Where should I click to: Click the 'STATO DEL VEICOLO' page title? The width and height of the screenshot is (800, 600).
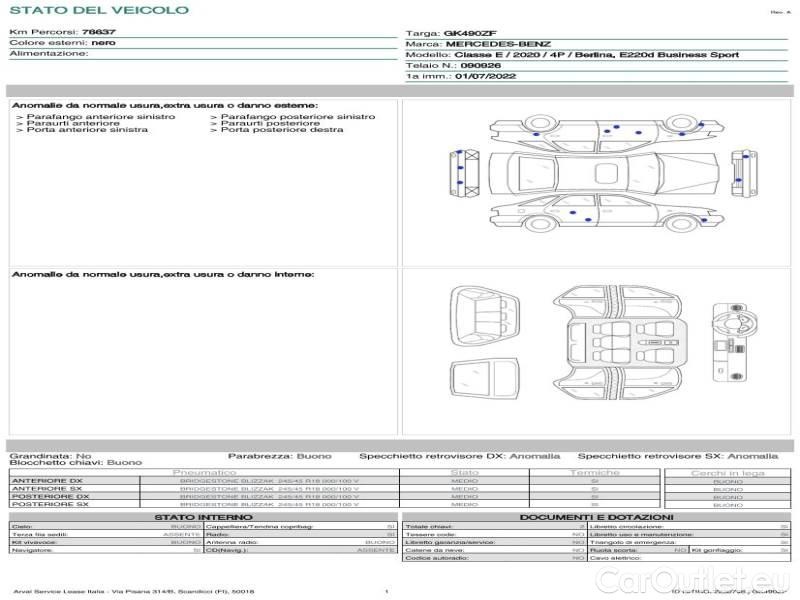98,10
